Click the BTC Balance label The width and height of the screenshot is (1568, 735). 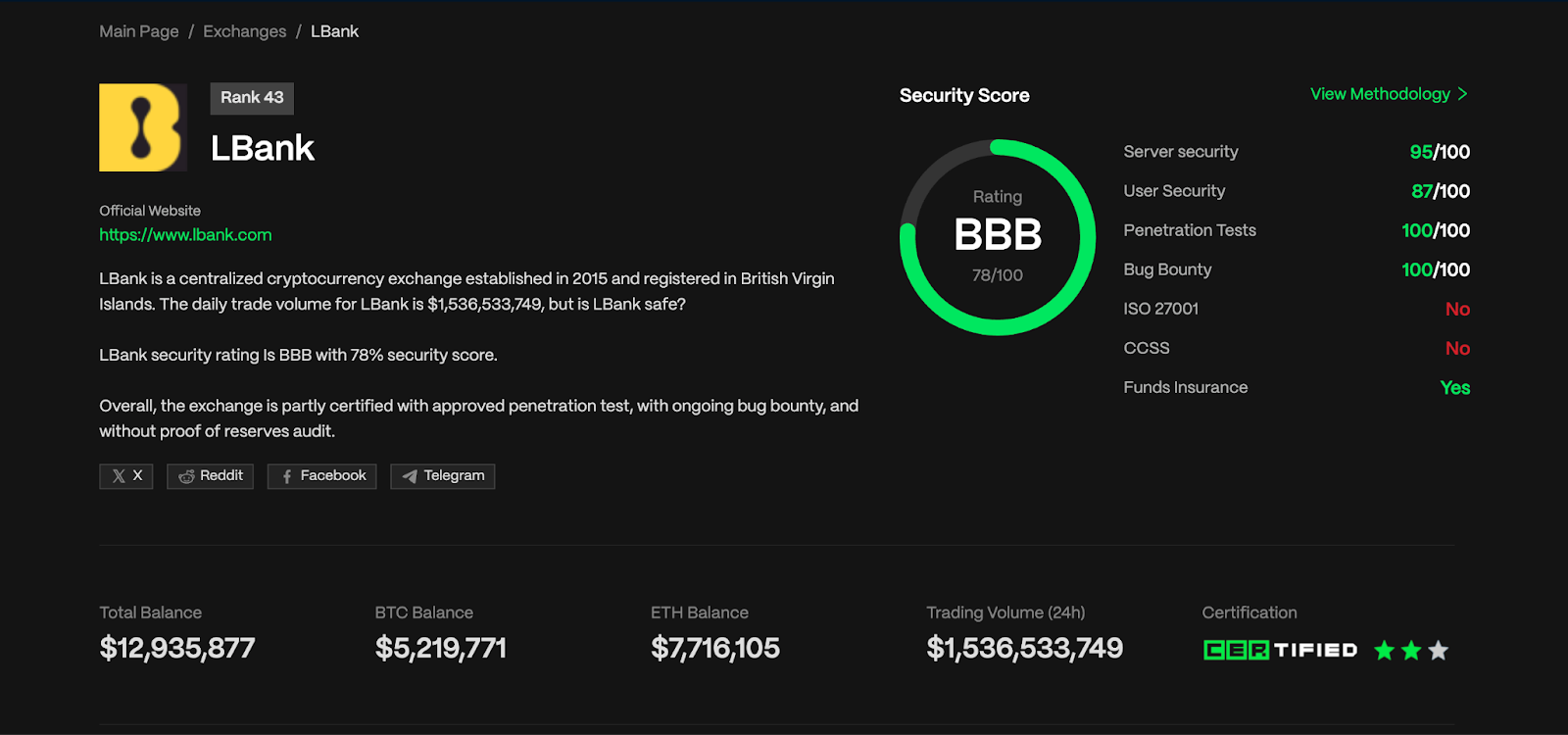point(423,612)
